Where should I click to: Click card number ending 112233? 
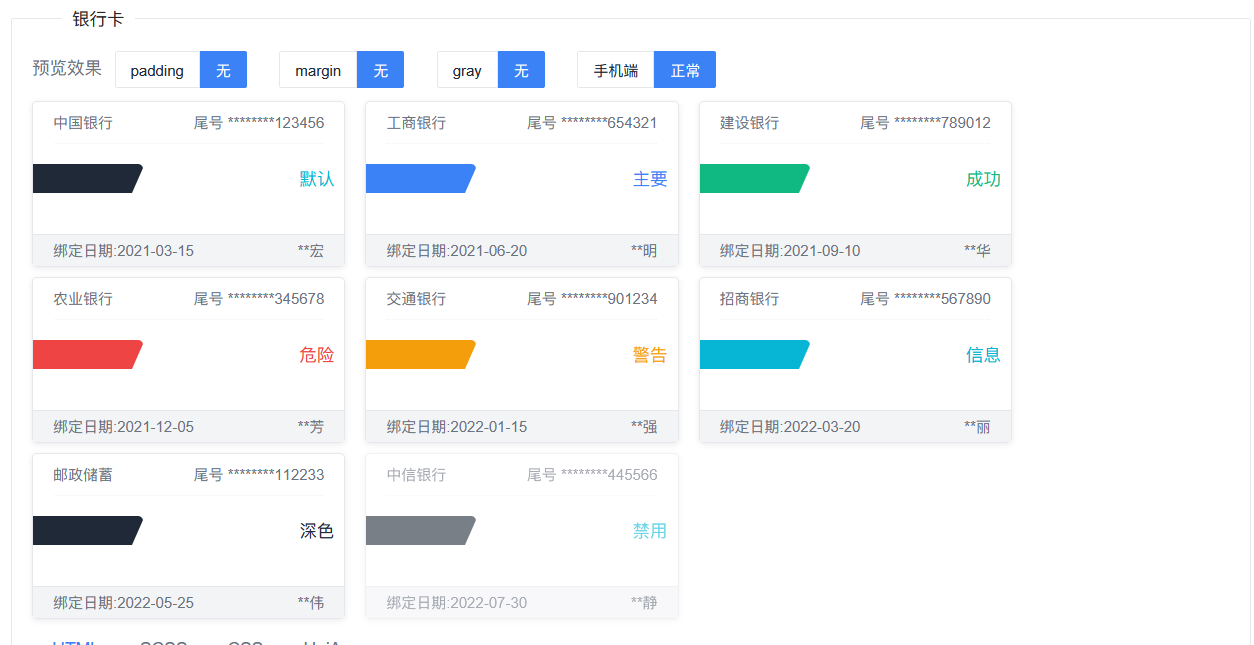coord(259,475)
